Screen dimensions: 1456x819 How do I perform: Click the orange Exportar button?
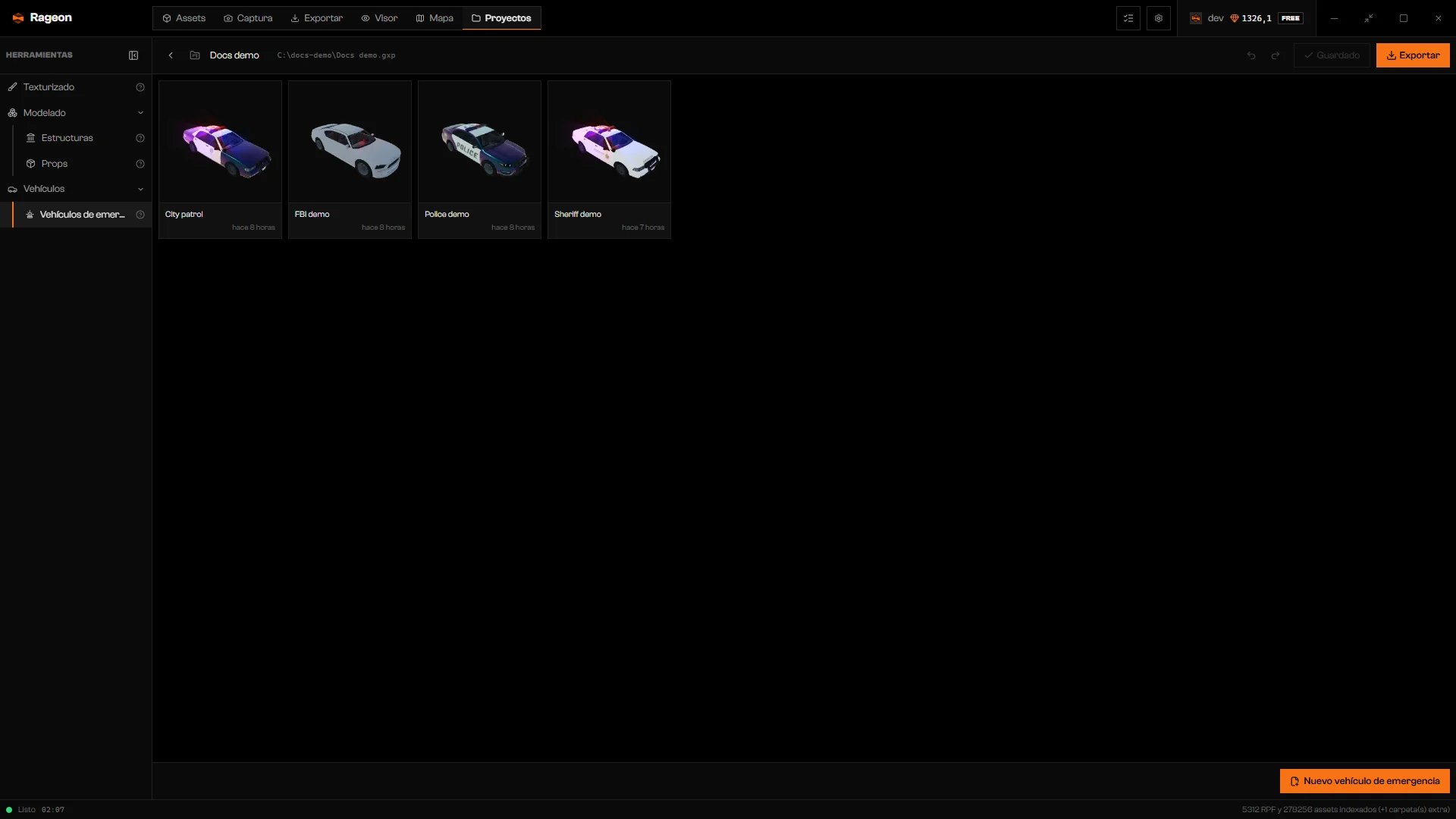coord(1413,55)
